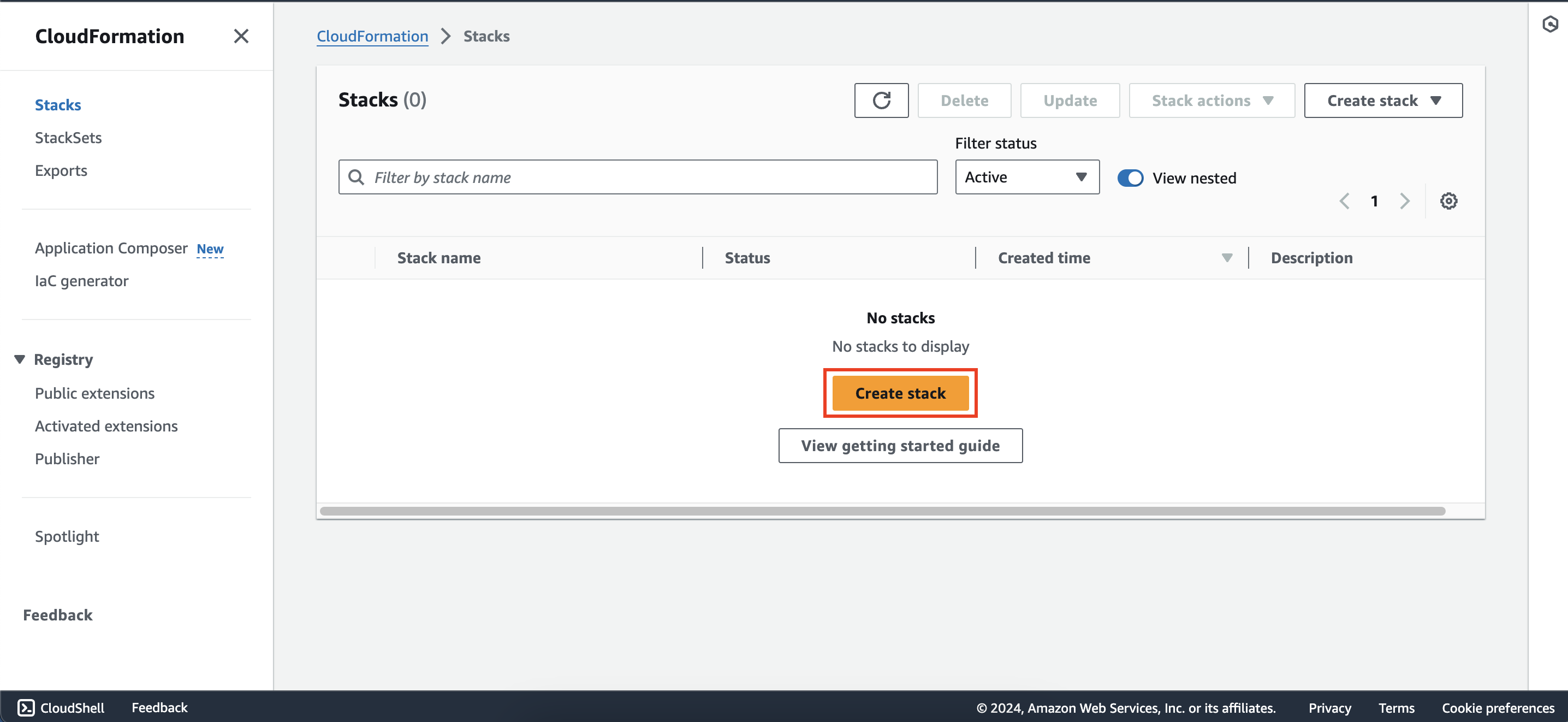Click the Filter by stack name field
1568x722 pixels.
[638, 177]
